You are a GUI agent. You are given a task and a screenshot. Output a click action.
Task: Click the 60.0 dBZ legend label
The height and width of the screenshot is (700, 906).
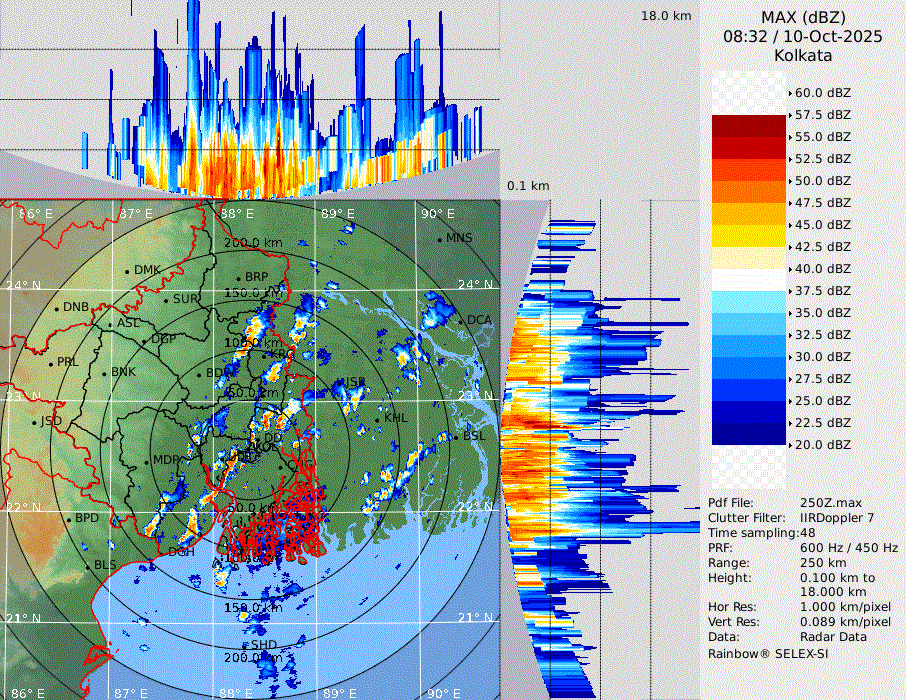(x=822, y=92)
